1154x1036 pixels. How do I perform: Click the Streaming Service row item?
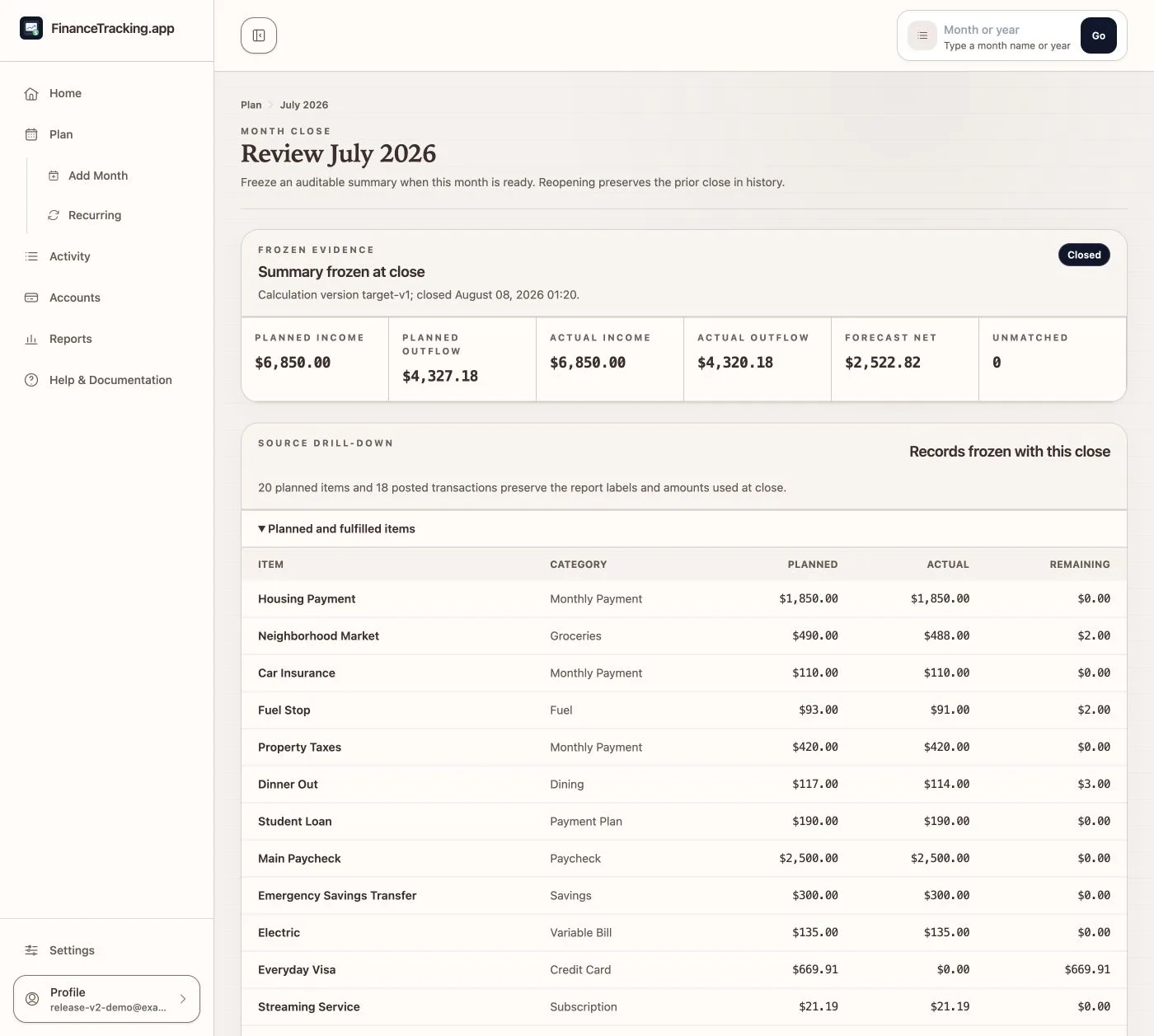309,1007
